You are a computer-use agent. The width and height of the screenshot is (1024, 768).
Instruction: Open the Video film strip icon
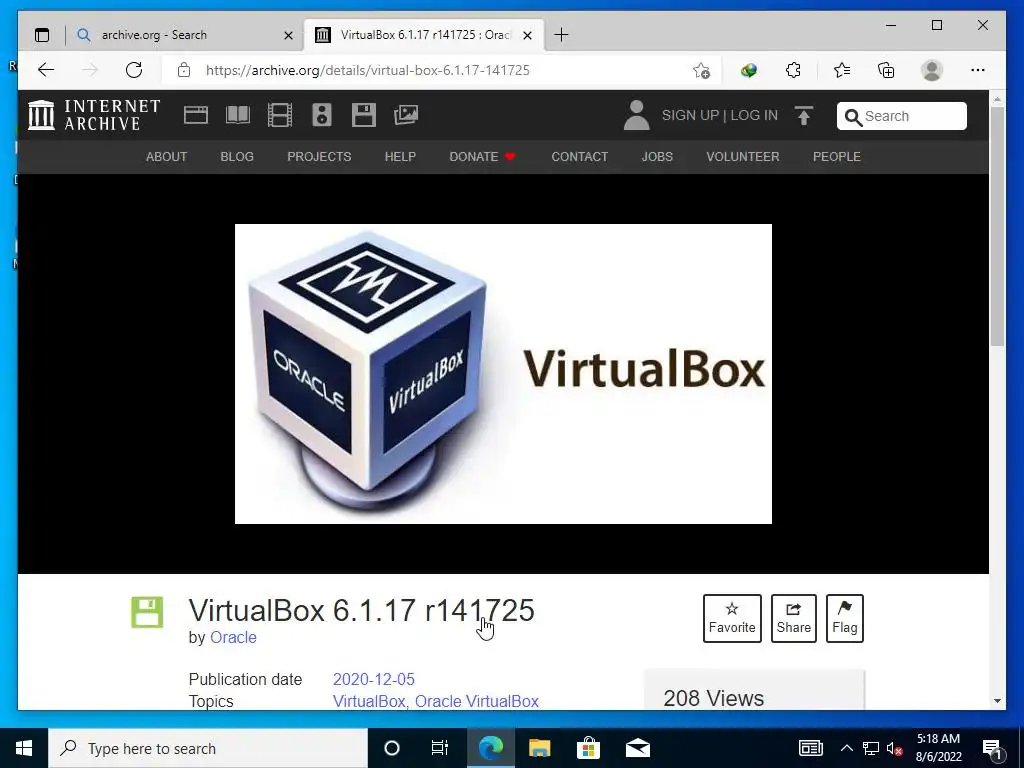click(x=280, y=115)
